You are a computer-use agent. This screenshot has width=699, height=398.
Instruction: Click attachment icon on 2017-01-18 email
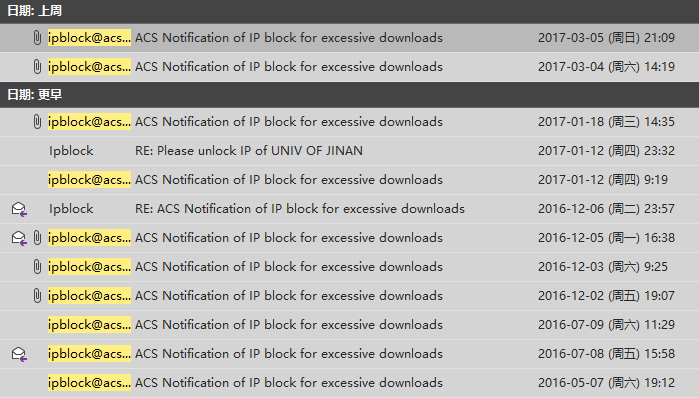pyautogui.click(x=37, y=122)
